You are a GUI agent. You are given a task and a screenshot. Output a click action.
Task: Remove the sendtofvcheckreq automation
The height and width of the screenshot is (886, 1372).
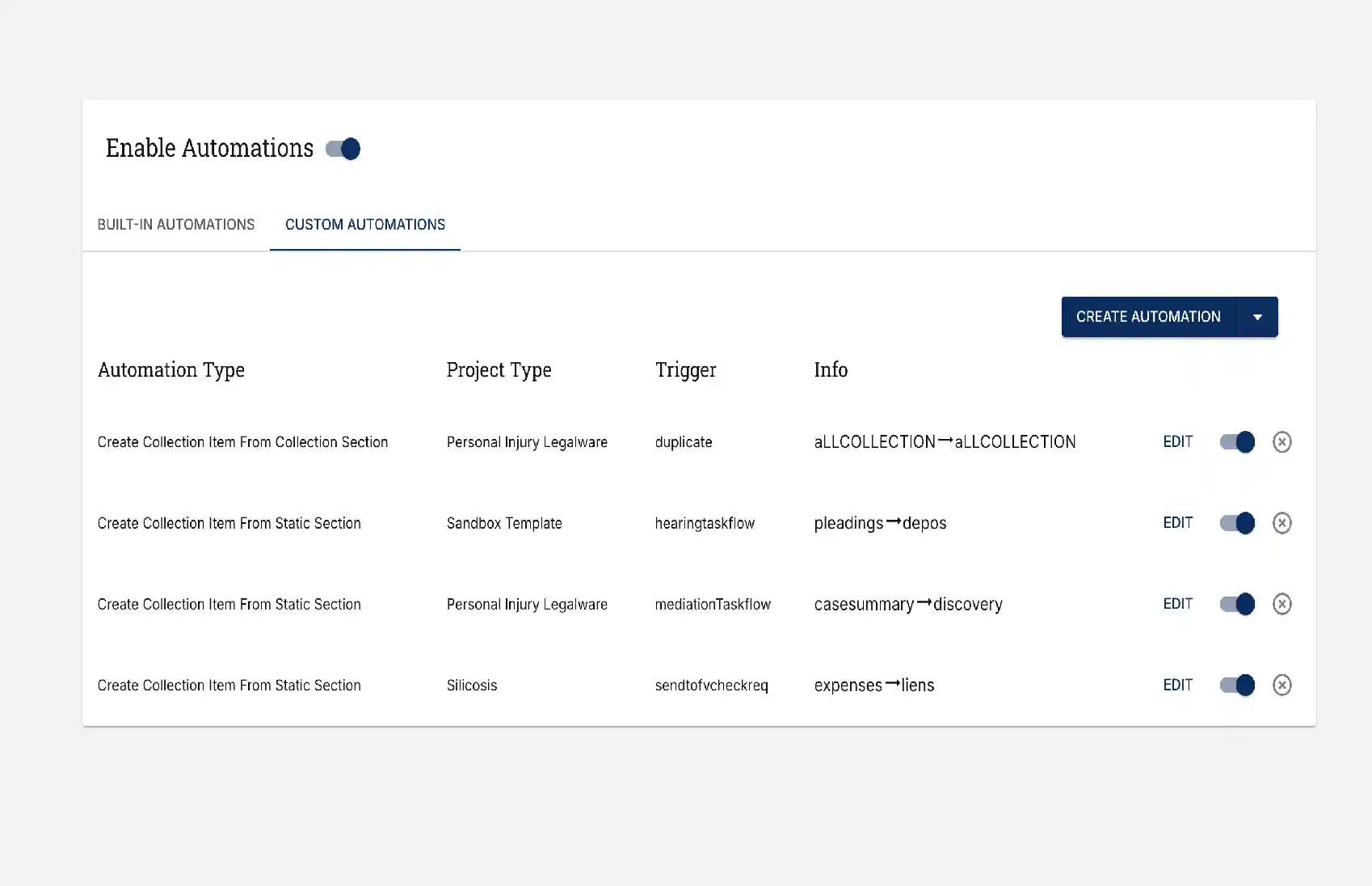[x=1282, y=685]
